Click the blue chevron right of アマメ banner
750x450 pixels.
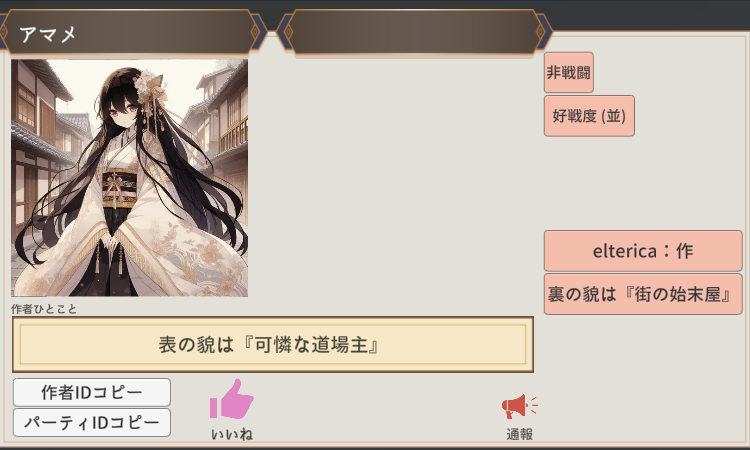(x=262, y=32)
